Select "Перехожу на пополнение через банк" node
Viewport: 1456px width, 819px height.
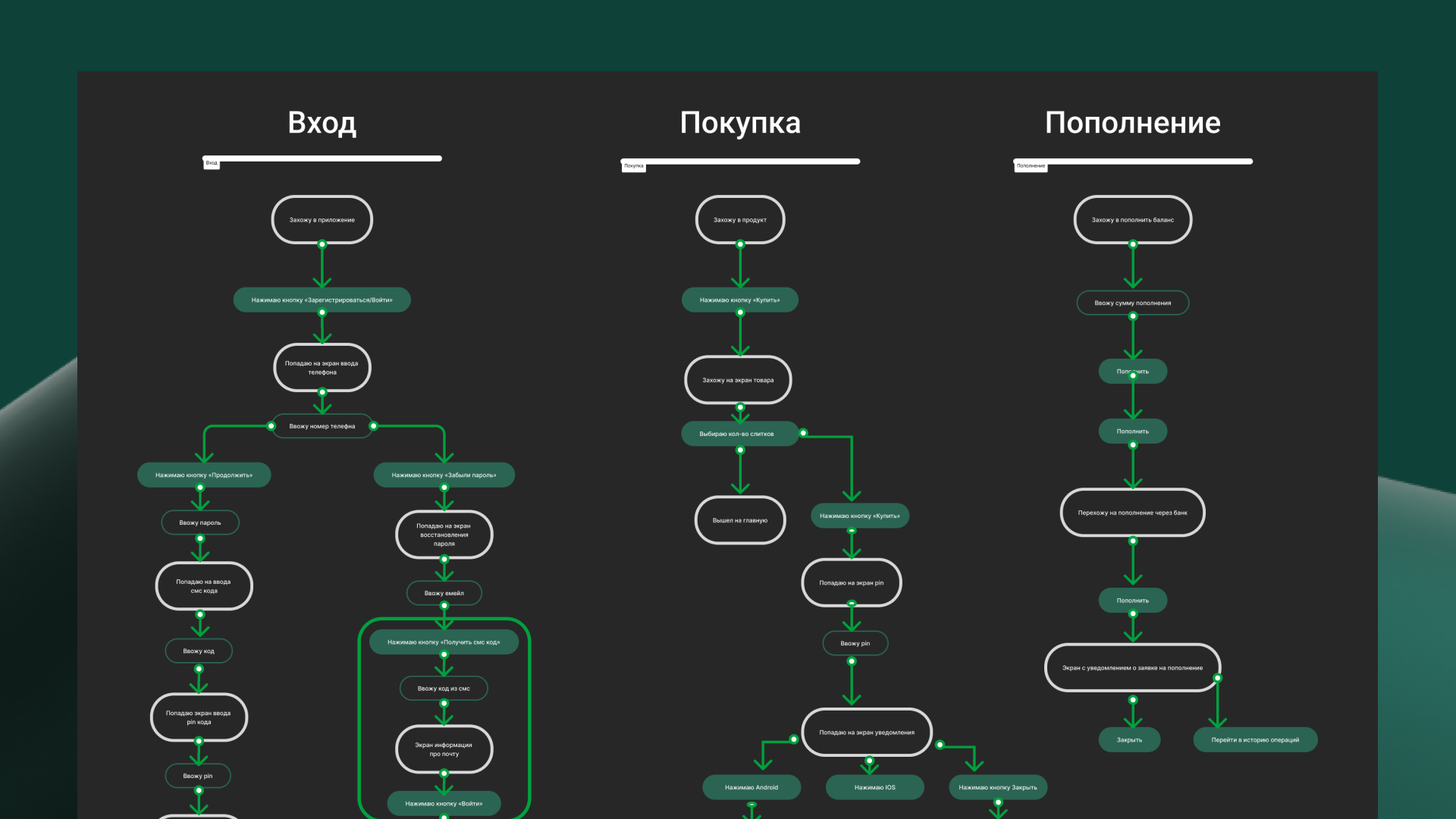[x=1133, y=513]
